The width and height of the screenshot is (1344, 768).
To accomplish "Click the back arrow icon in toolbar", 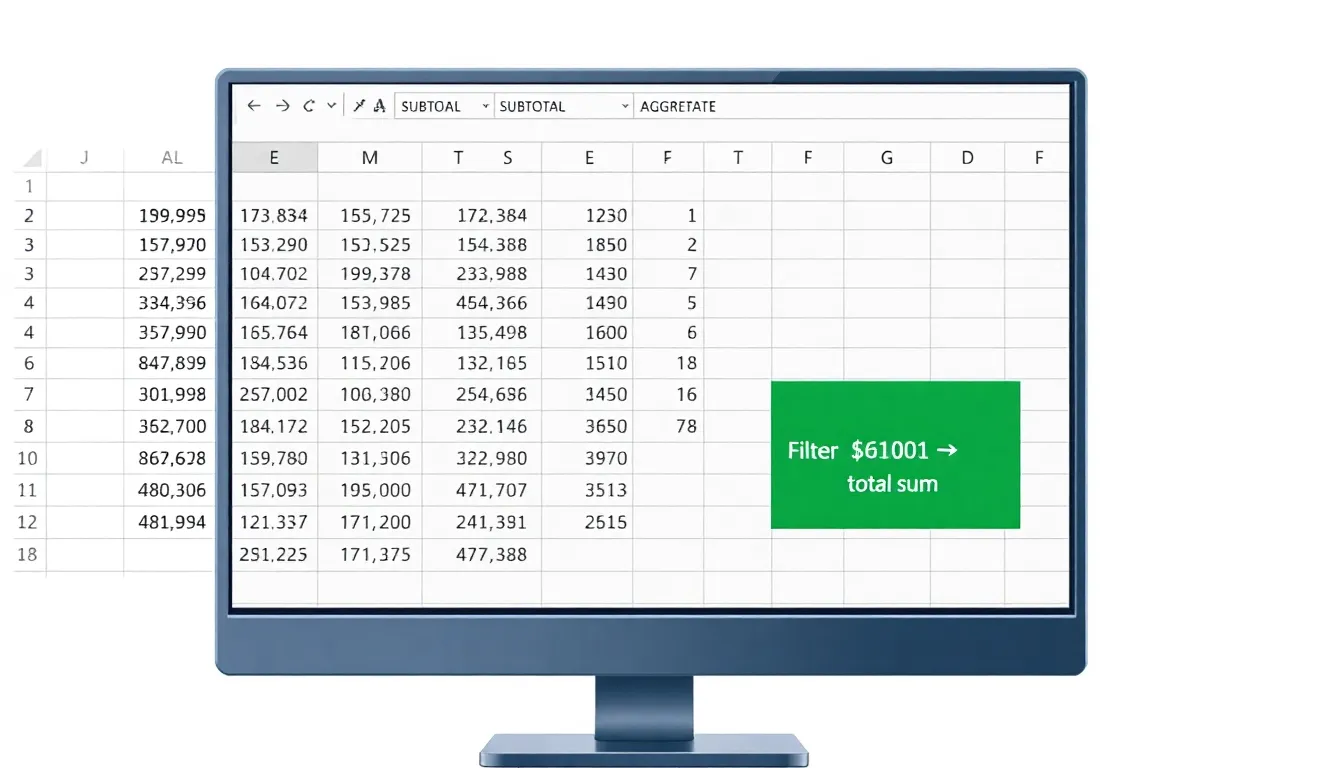I will (x=254, y=106).
